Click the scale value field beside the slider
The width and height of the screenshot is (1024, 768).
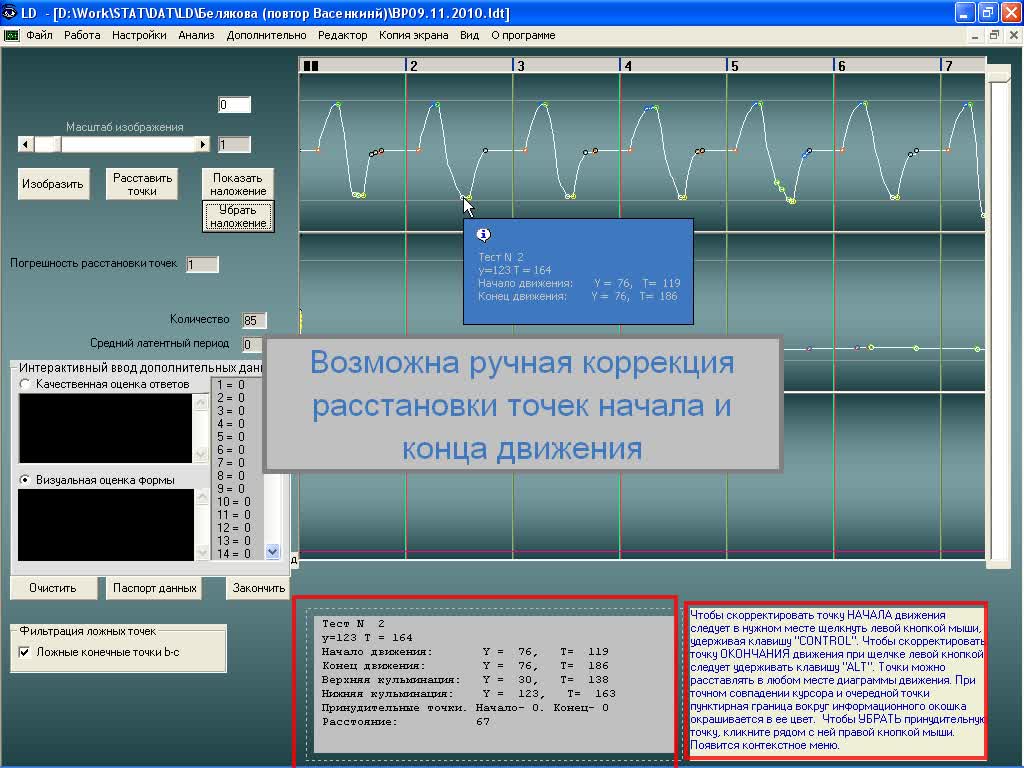point(234,144)
